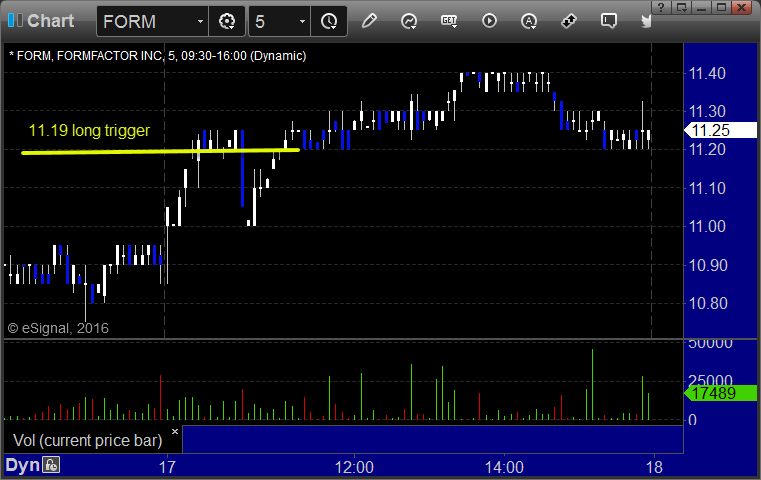Expand the interval dropdown arrow
Screen dimensions: 761x480
[302, 21]
